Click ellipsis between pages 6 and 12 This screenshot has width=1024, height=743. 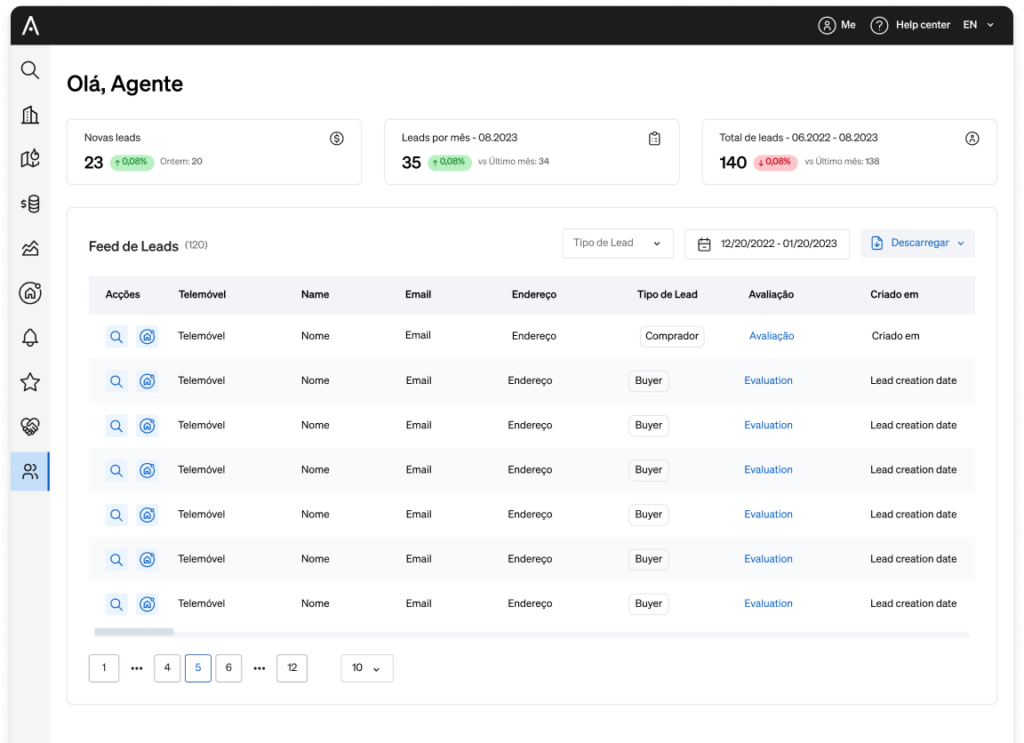(259, 669)
